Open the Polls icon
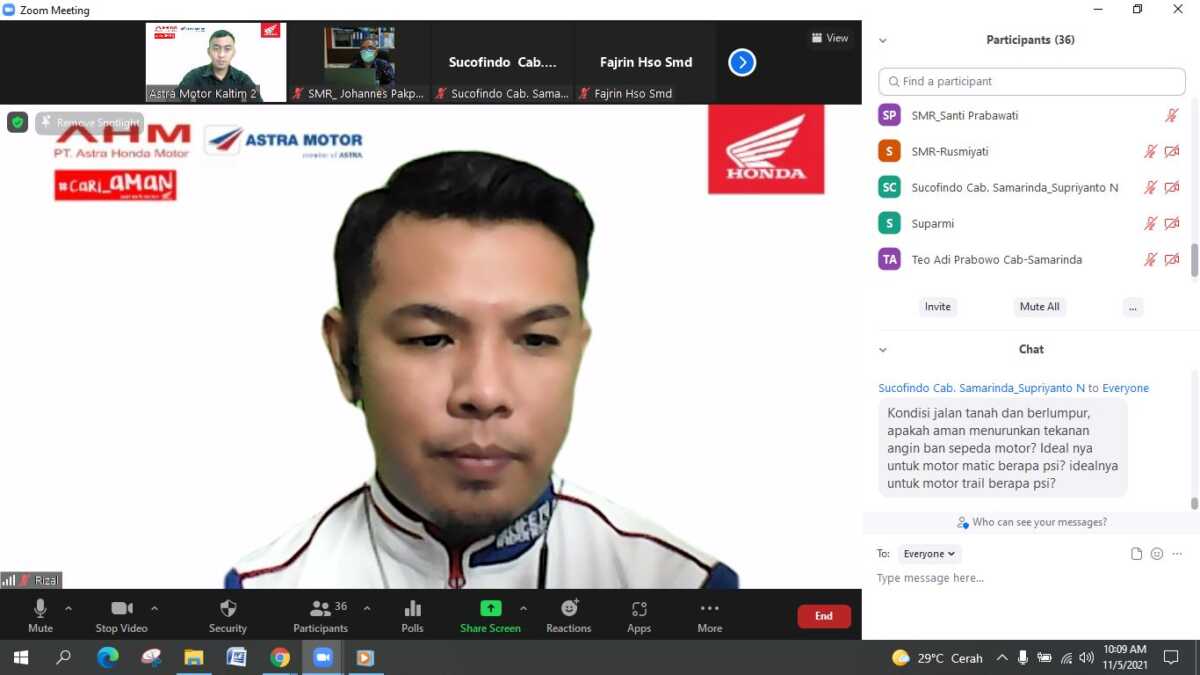This screenshot has width=1200, height=675. click(x=412, y=610)
